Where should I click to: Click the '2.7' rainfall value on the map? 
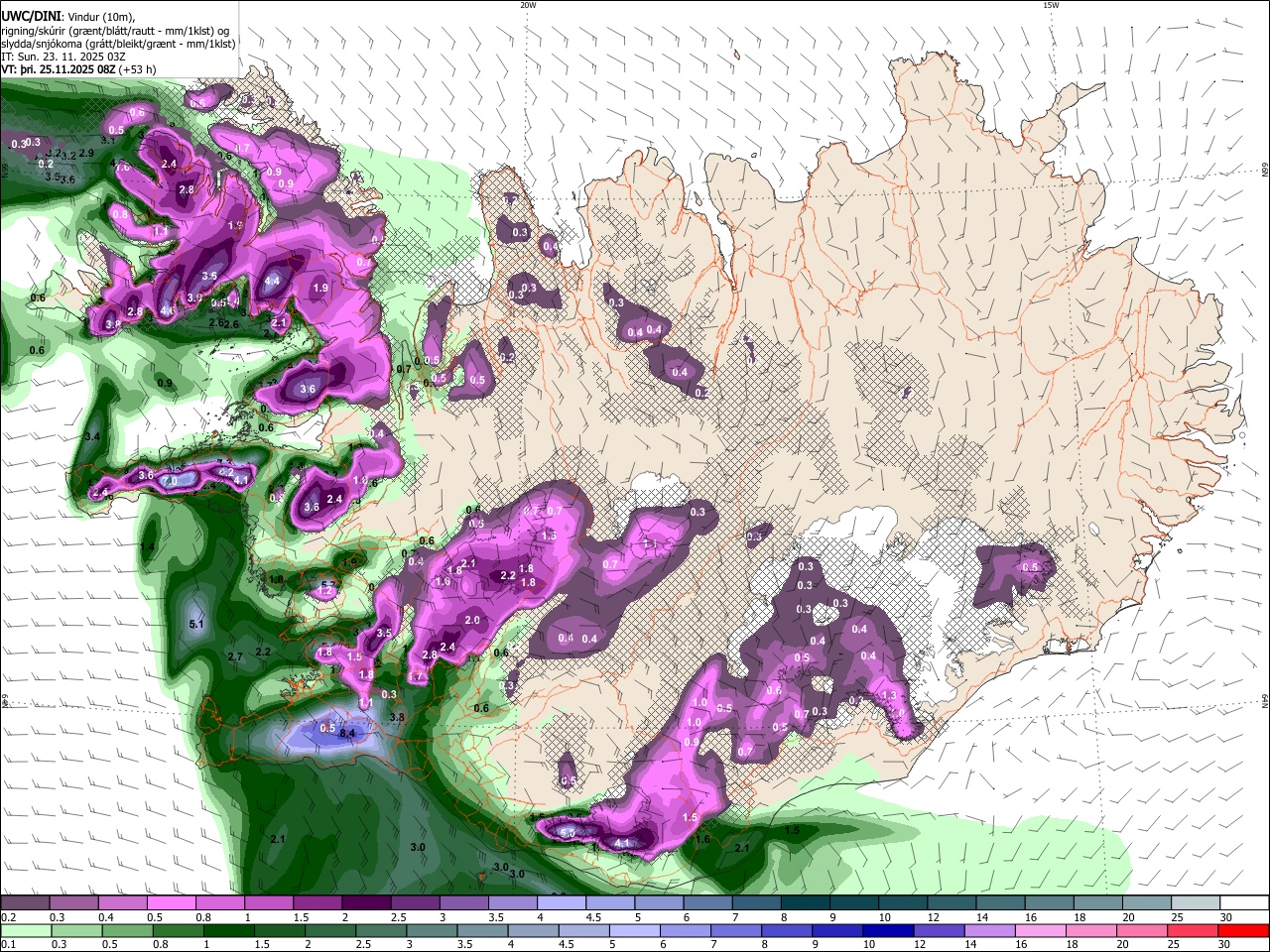tap(235, 656)
